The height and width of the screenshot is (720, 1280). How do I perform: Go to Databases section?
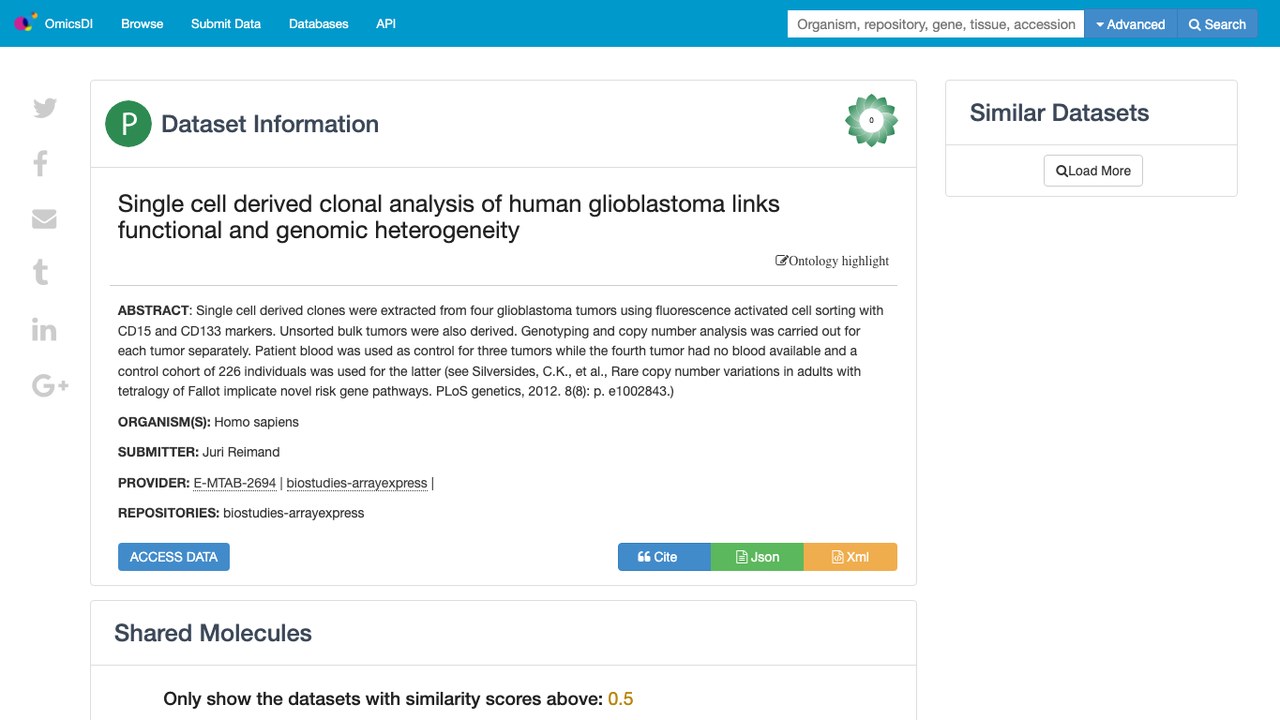tap(318, 24)
